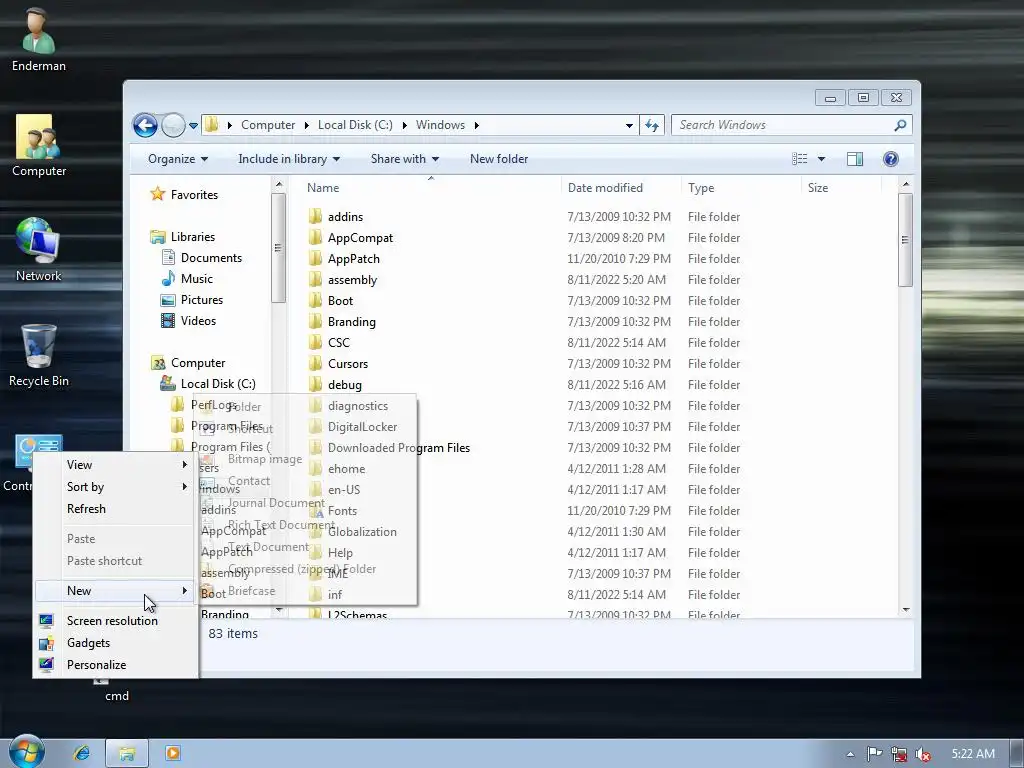Open Explorer help icon

(x=891, y=159)
